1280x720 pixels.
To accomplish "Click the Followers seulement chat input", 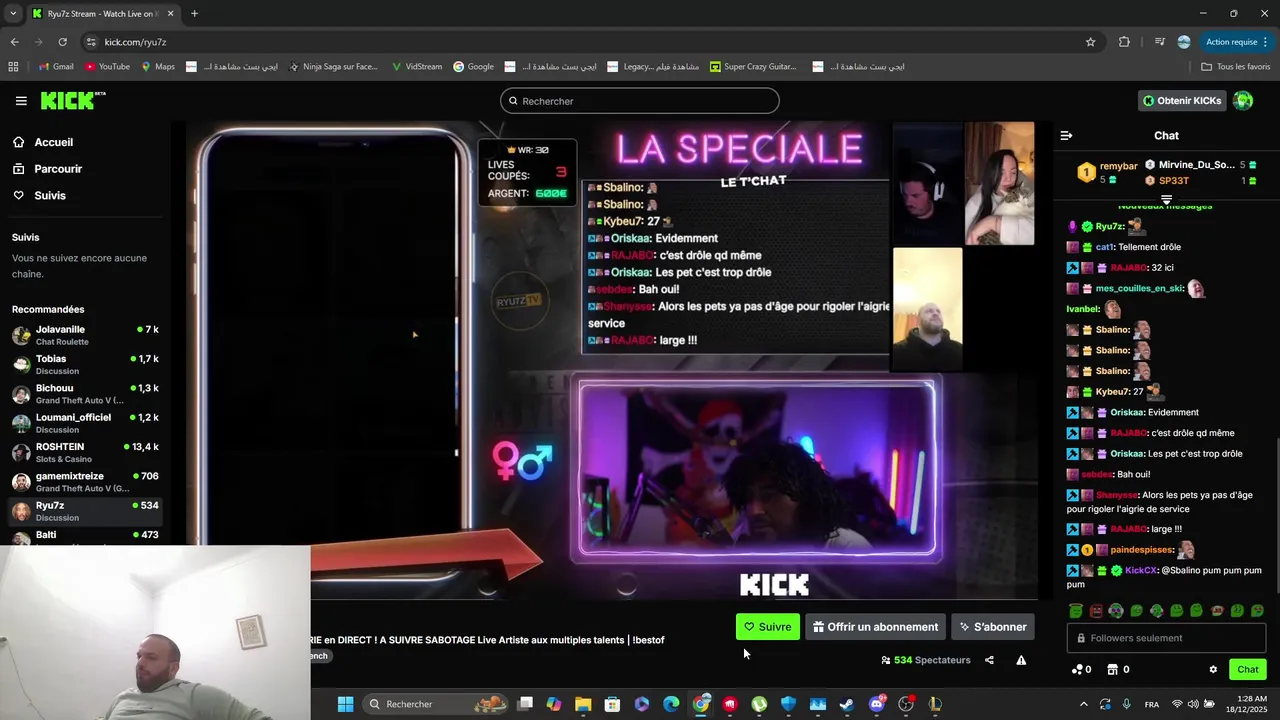I will (x=1166, y=638).
